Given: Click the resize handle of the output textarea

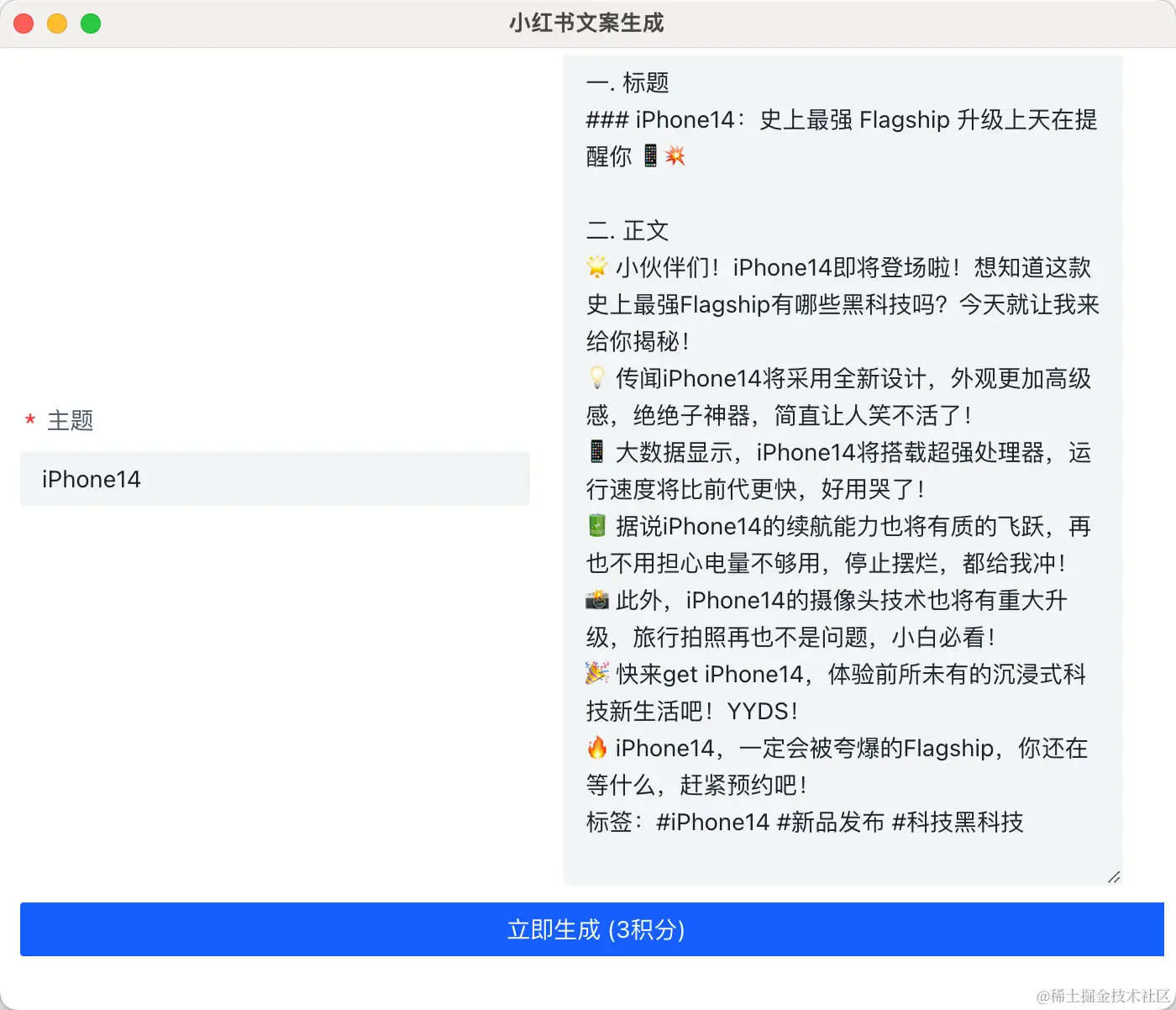Looking at the screenshot, I should tap(1114, 876).
